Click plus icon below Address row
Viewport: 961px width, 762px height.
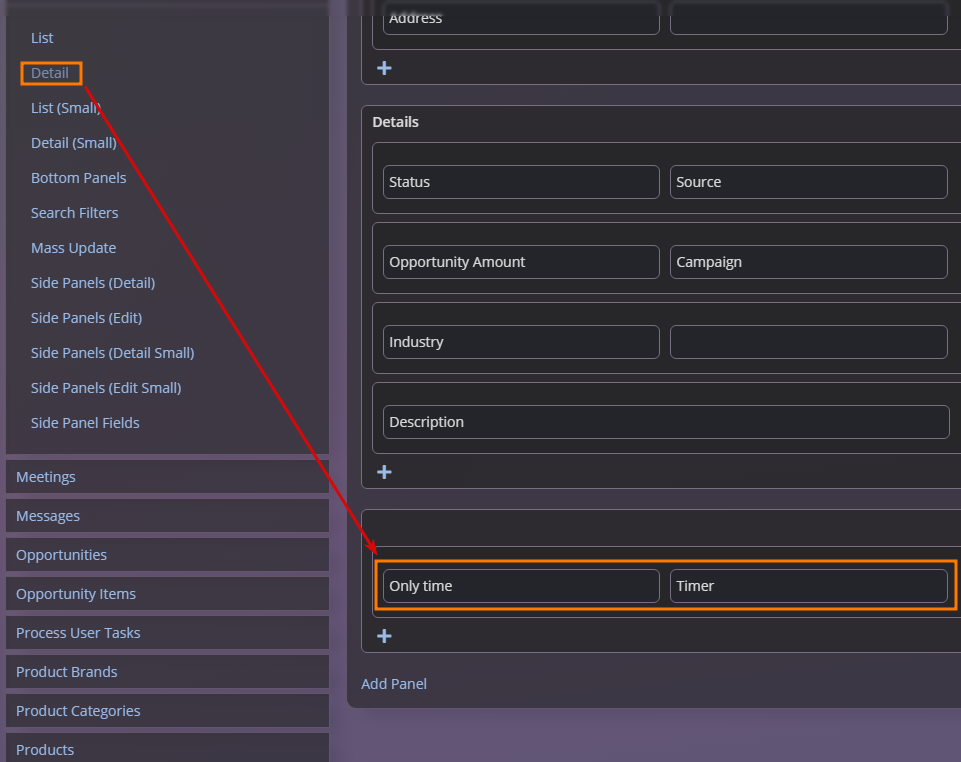click(x=384, y=68)
